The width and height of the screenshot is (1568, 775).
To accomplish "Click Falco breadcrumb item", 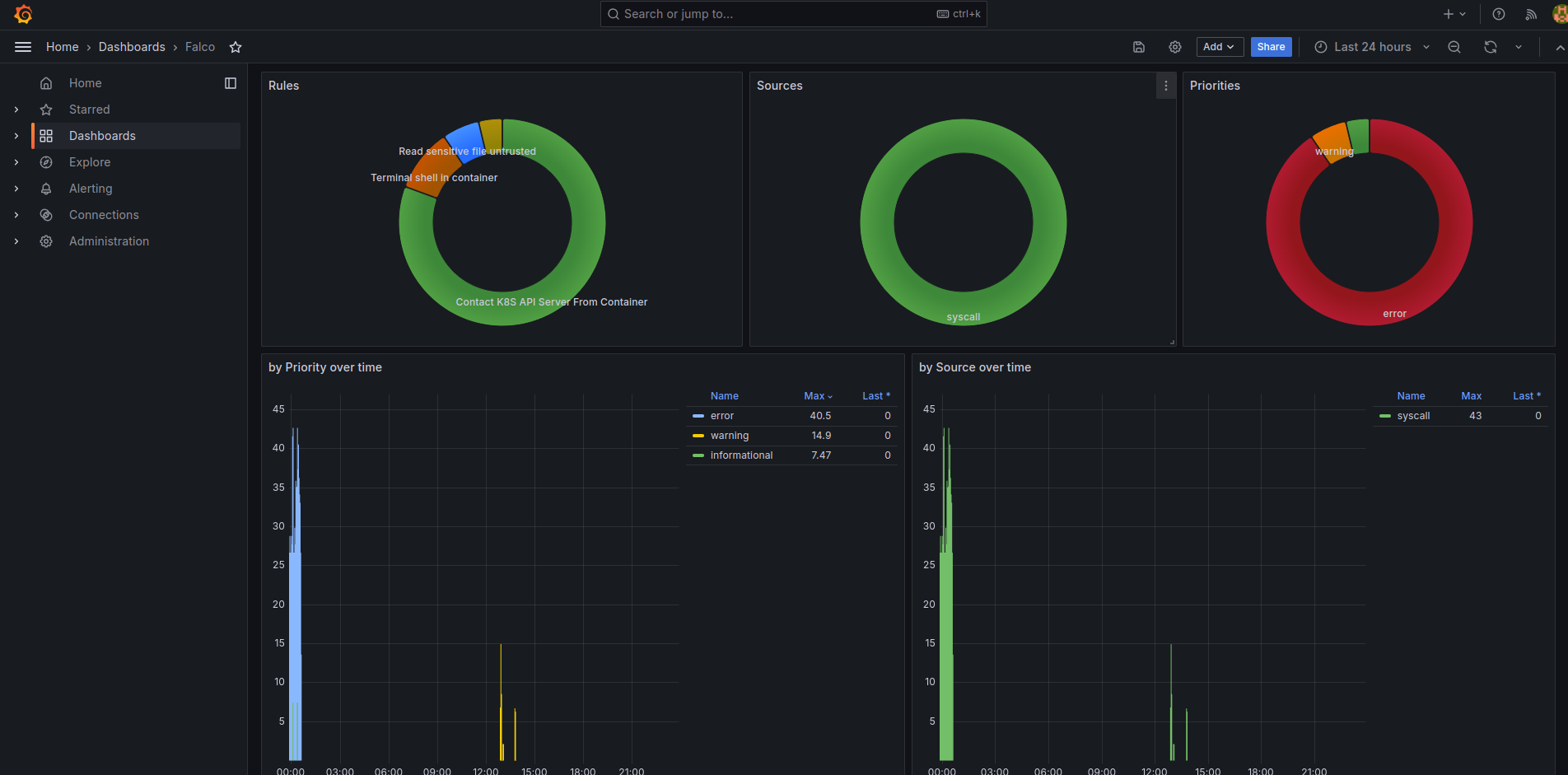I will coord(200,47).
